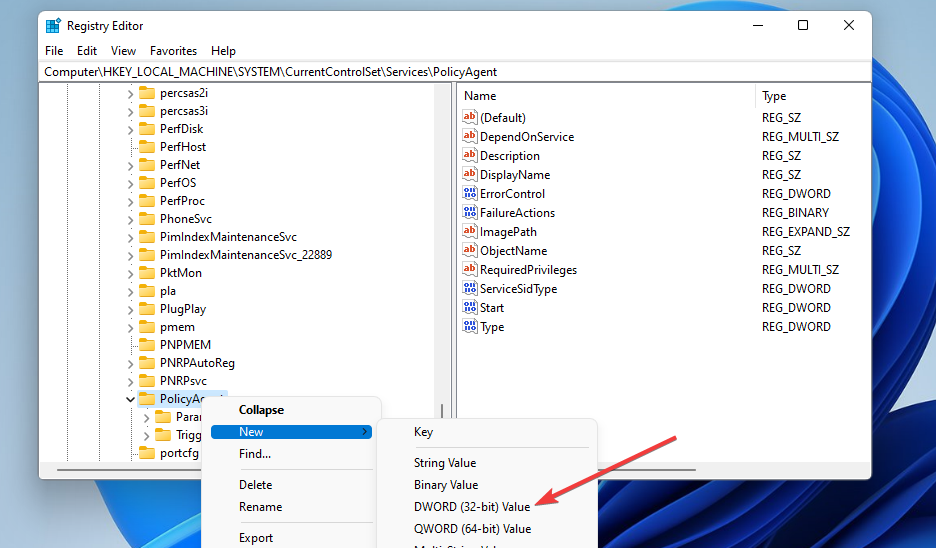Image resolution: width=936 pixels, height=548 pixels.
Task: Open the View menu
Action: tap(123, 51)
